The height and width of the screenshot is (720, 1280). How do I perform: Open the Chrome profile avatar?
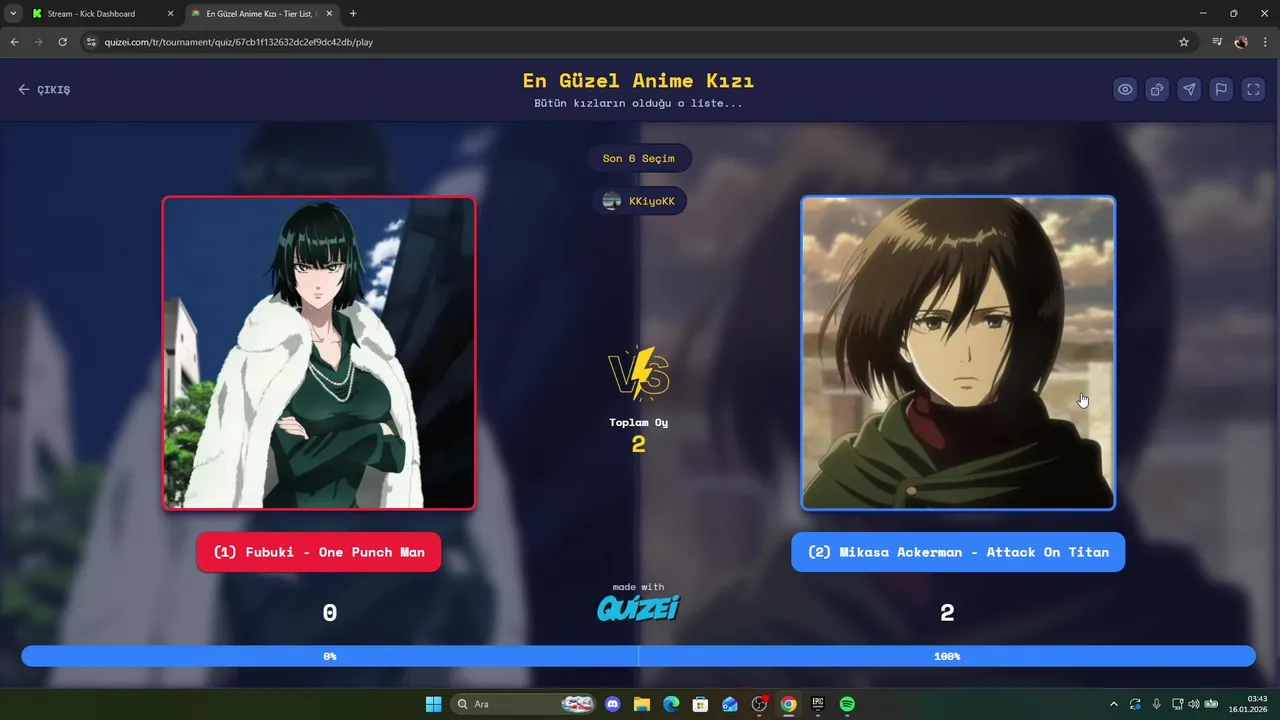point(1241,42)
